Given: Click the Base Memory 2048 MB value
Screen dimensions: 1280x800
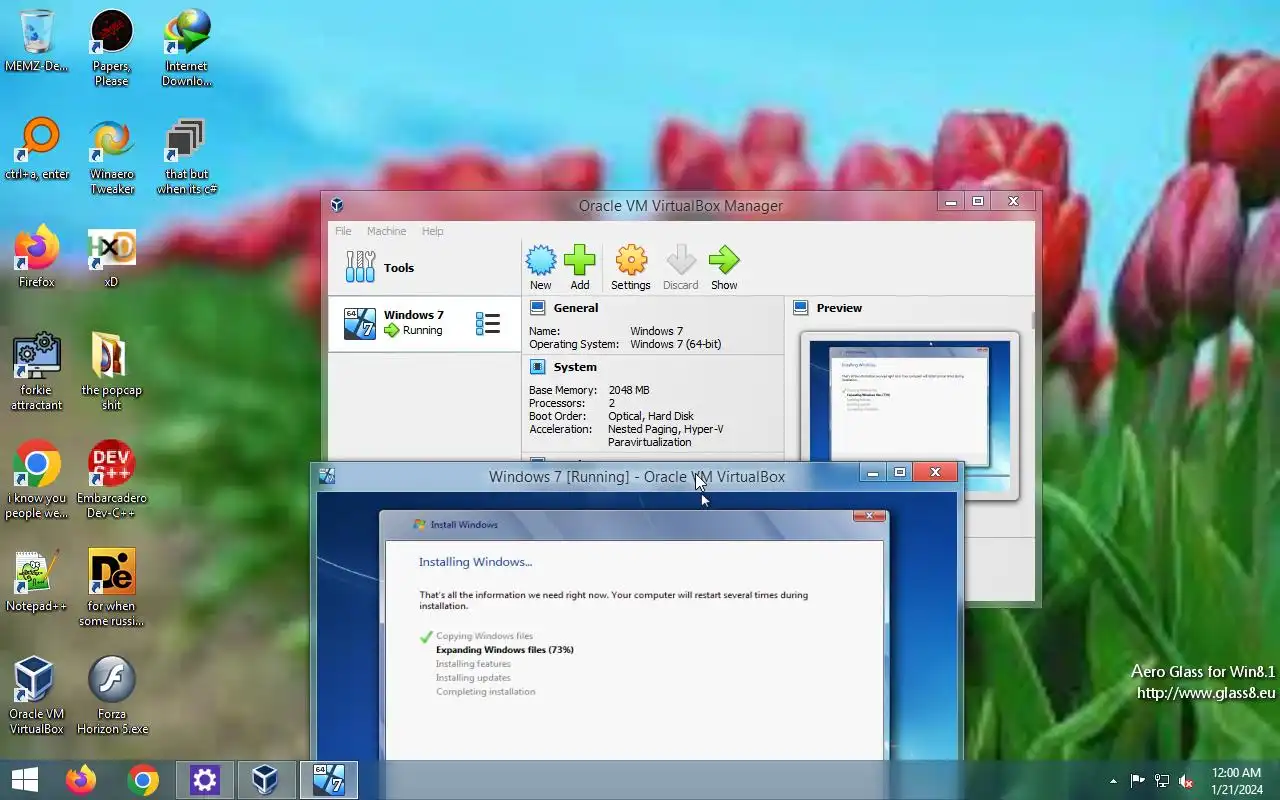Looking at the screenshot, I should coord(629,390).
